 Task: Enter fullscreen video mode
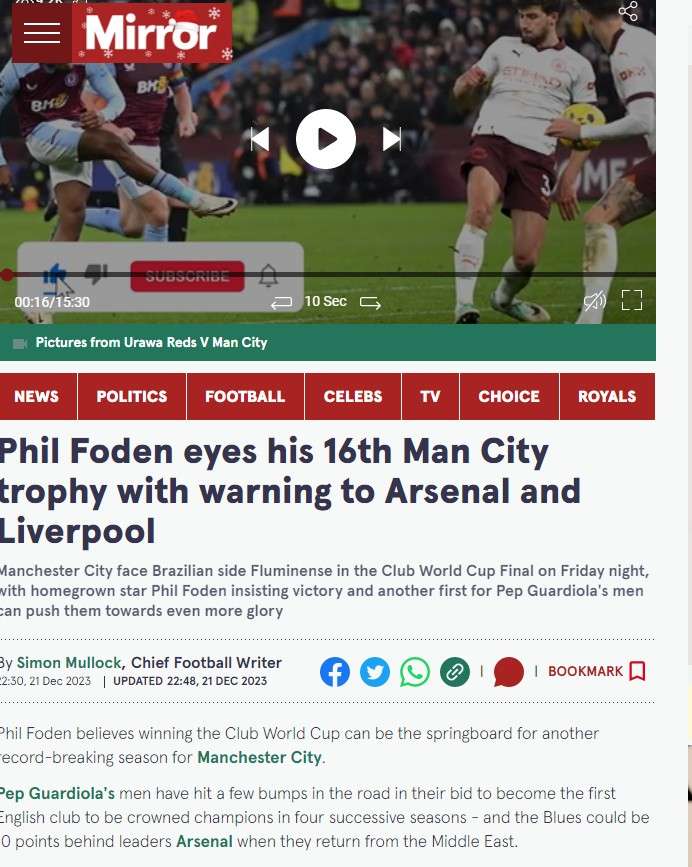[632, 300]
